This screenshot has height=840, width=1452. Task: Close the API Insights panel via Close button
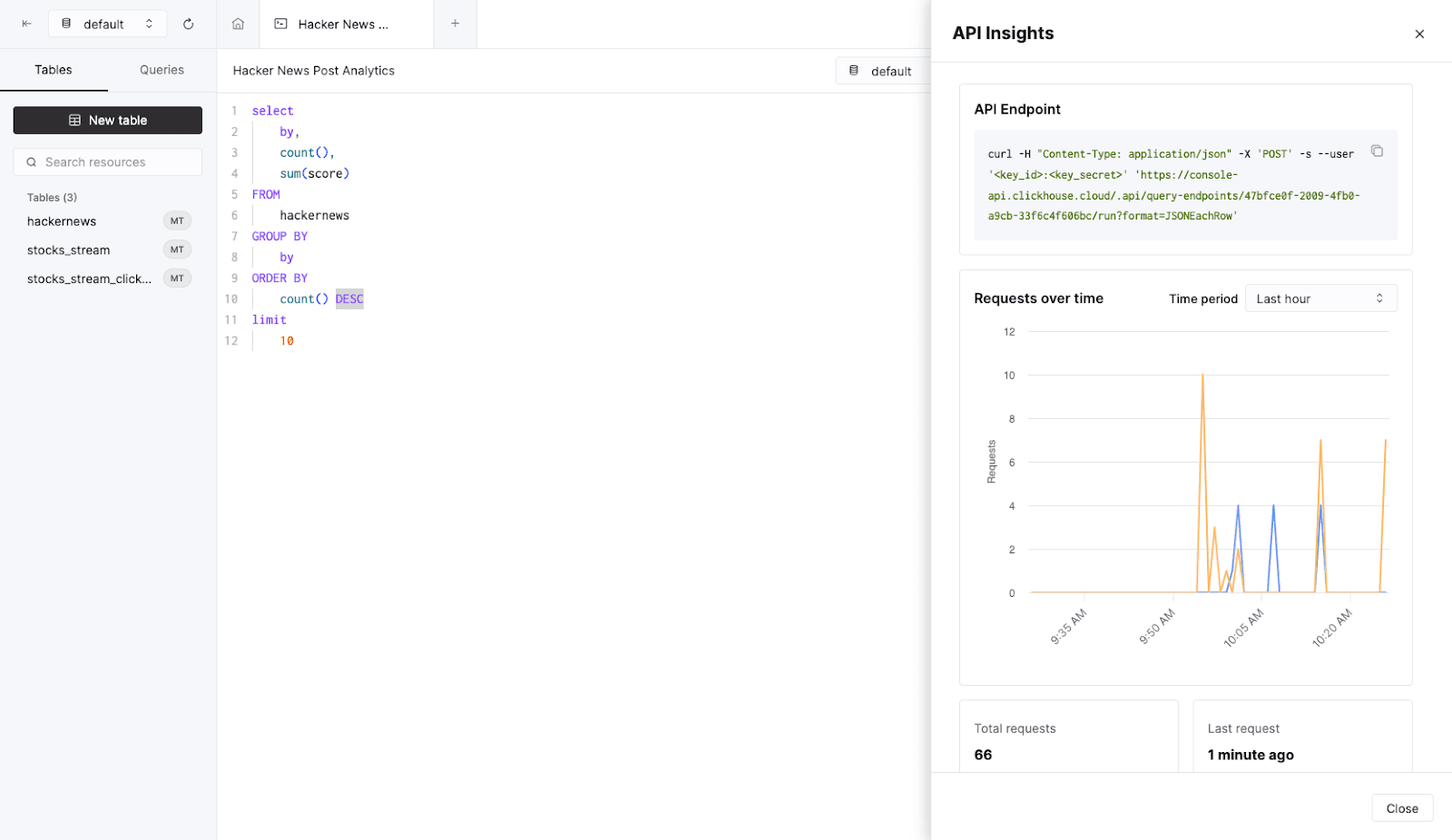(x=1401, y=807)
